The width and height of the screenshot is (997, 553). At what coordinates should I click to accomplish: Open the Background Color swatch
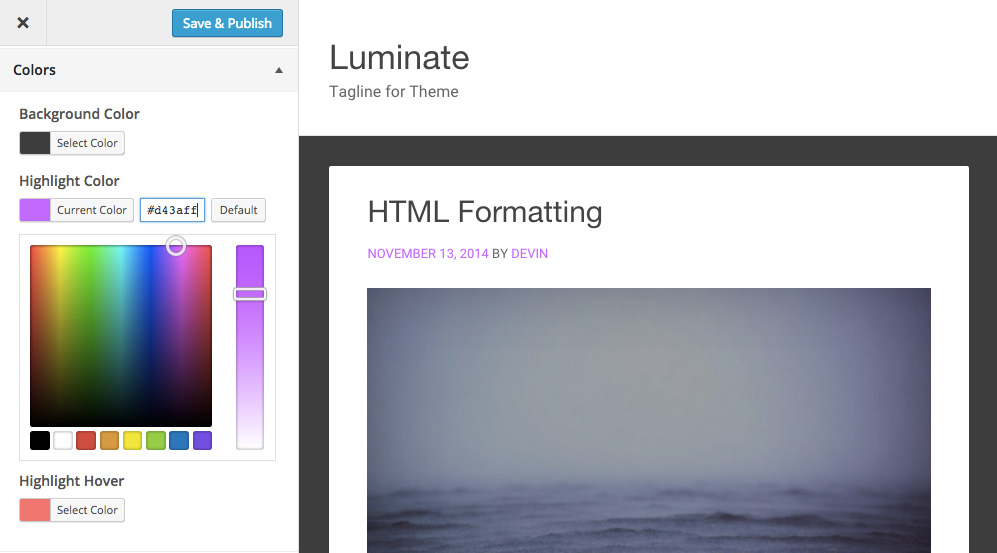tap(35, 143)
